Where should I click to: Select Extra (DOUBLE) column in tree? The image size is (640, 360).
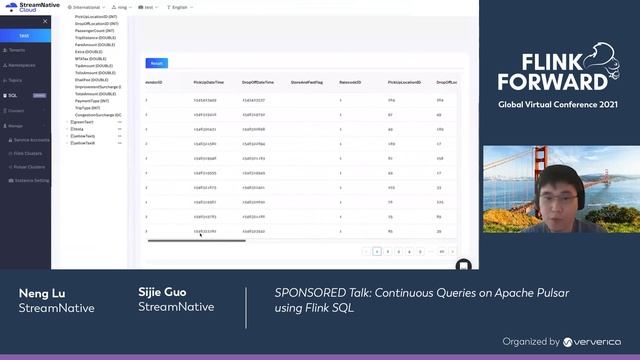(89, 52)
